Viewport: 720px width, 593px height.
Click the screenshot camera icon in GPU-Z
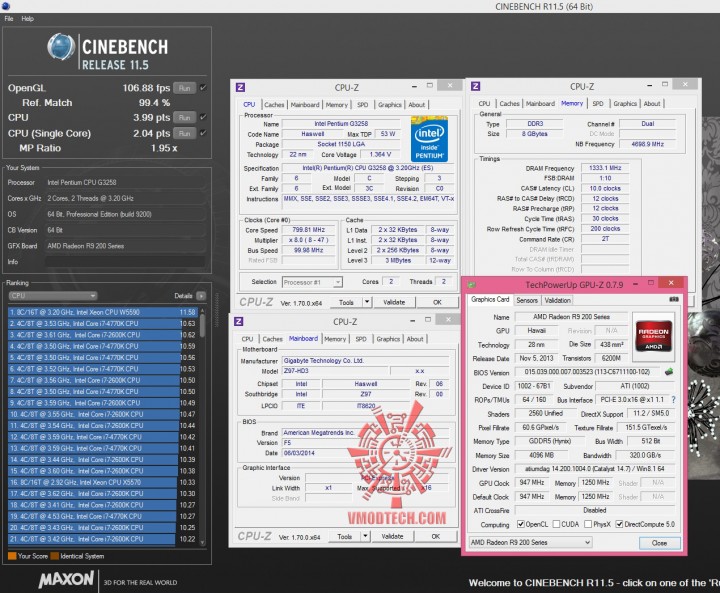coord(674,299)
